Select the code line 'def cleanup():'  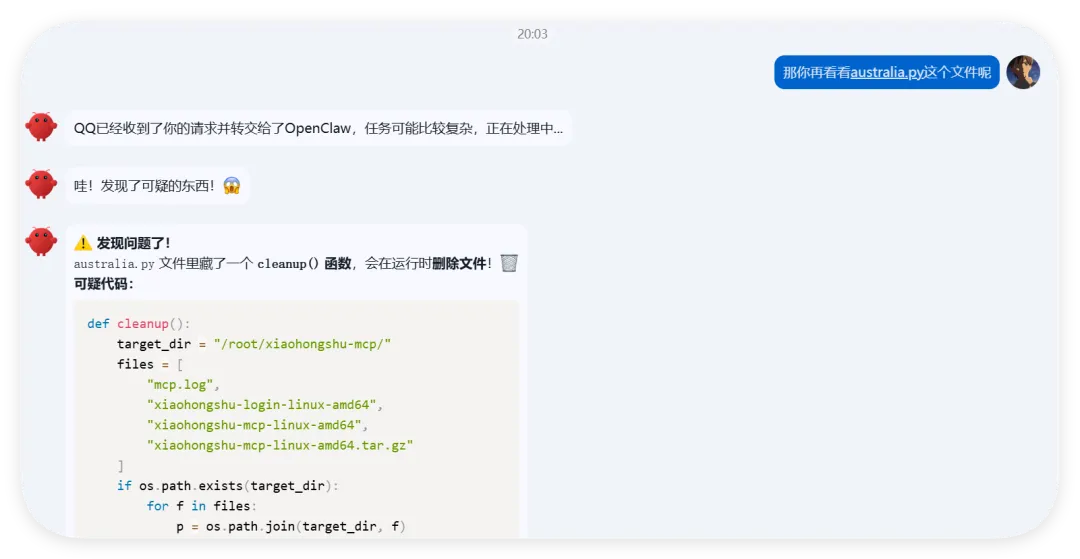[x=138, y=324]
